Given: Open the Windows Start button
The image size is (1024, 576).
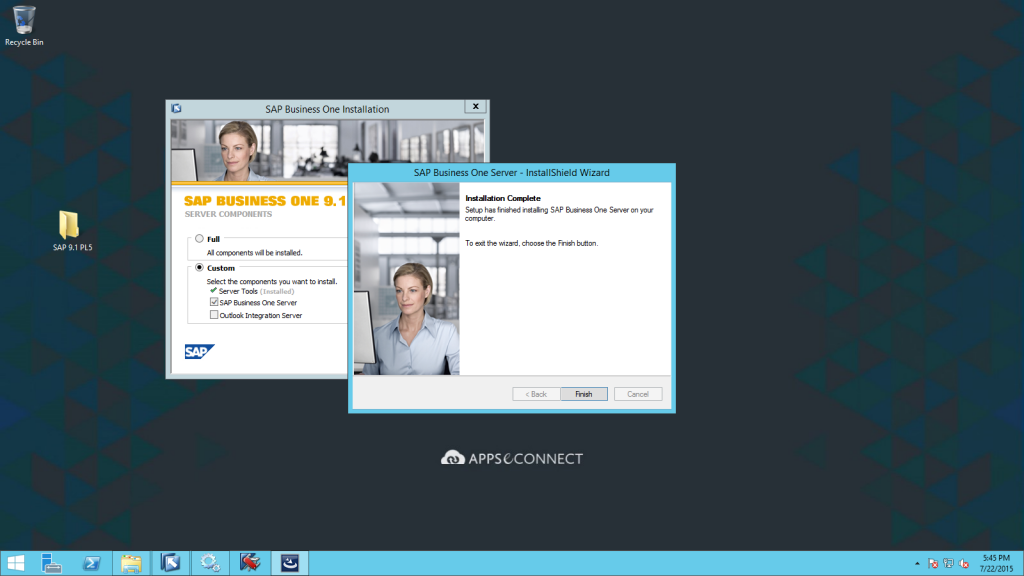Looking at the screenshot, I should 15,563.
